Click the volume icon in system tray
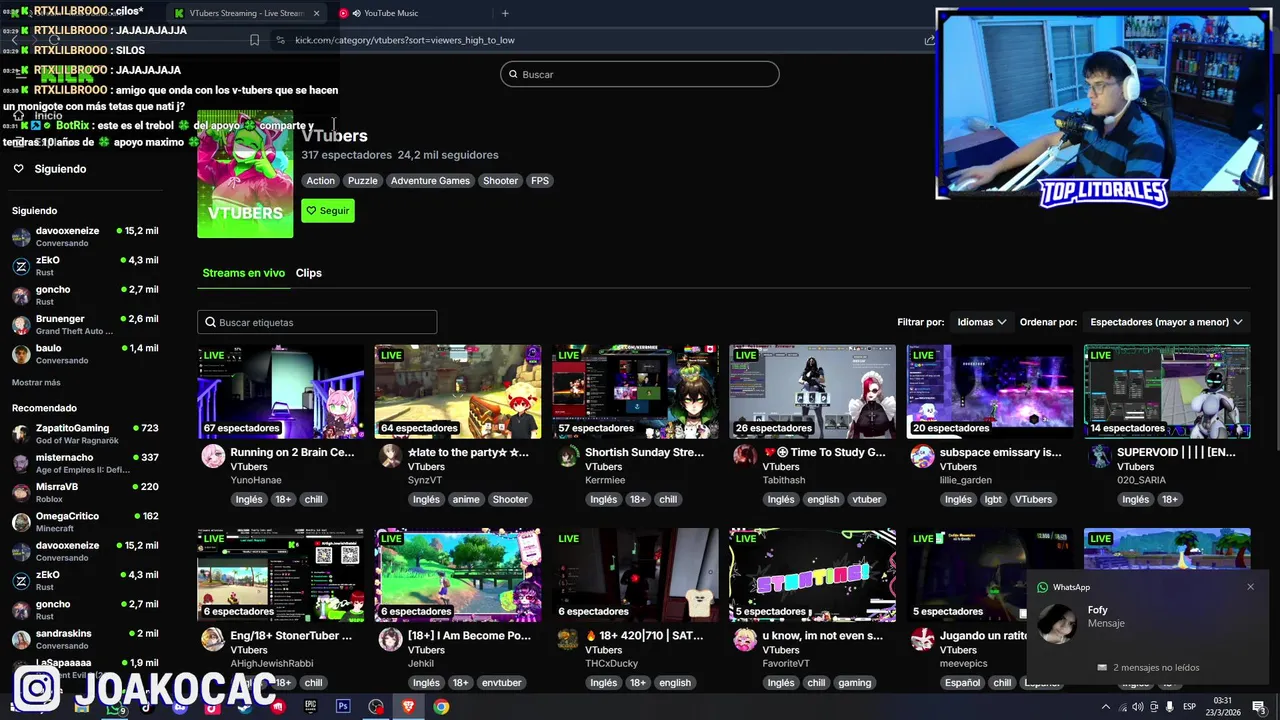Viewport: 1280px width, 720px height. coord(1138,707)
